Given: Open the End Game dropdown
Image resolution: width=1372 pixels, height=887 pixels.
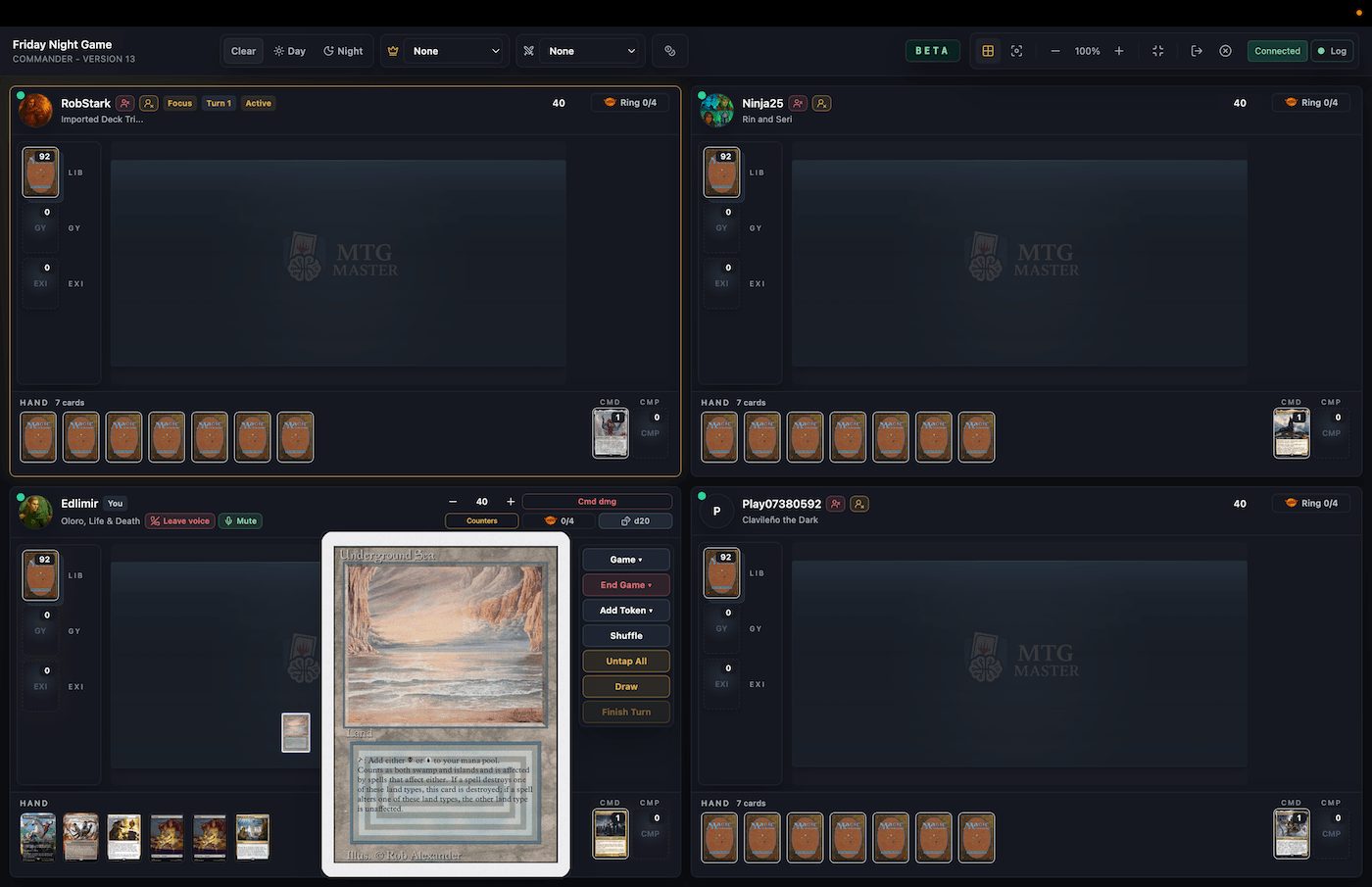Looking at the screenshot, I should 626,585.
